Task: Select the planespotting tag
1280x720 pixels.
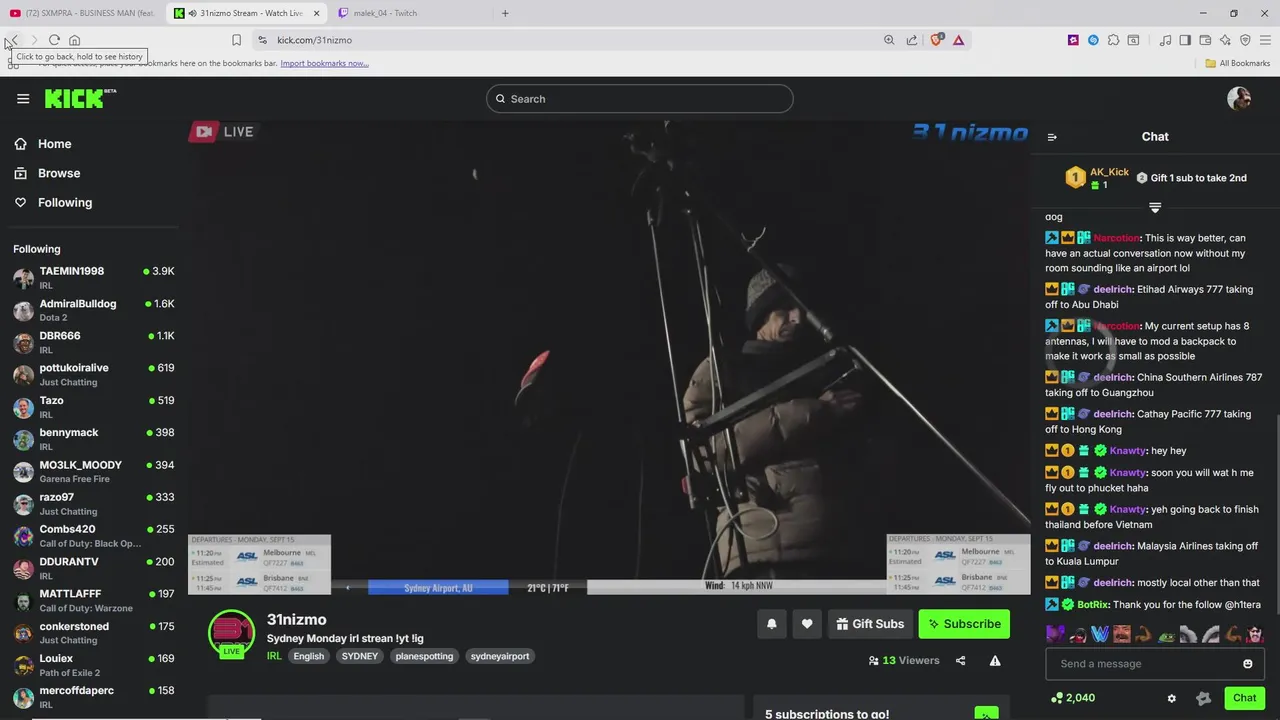Action: pyautogui.click(x=424, y=656)
